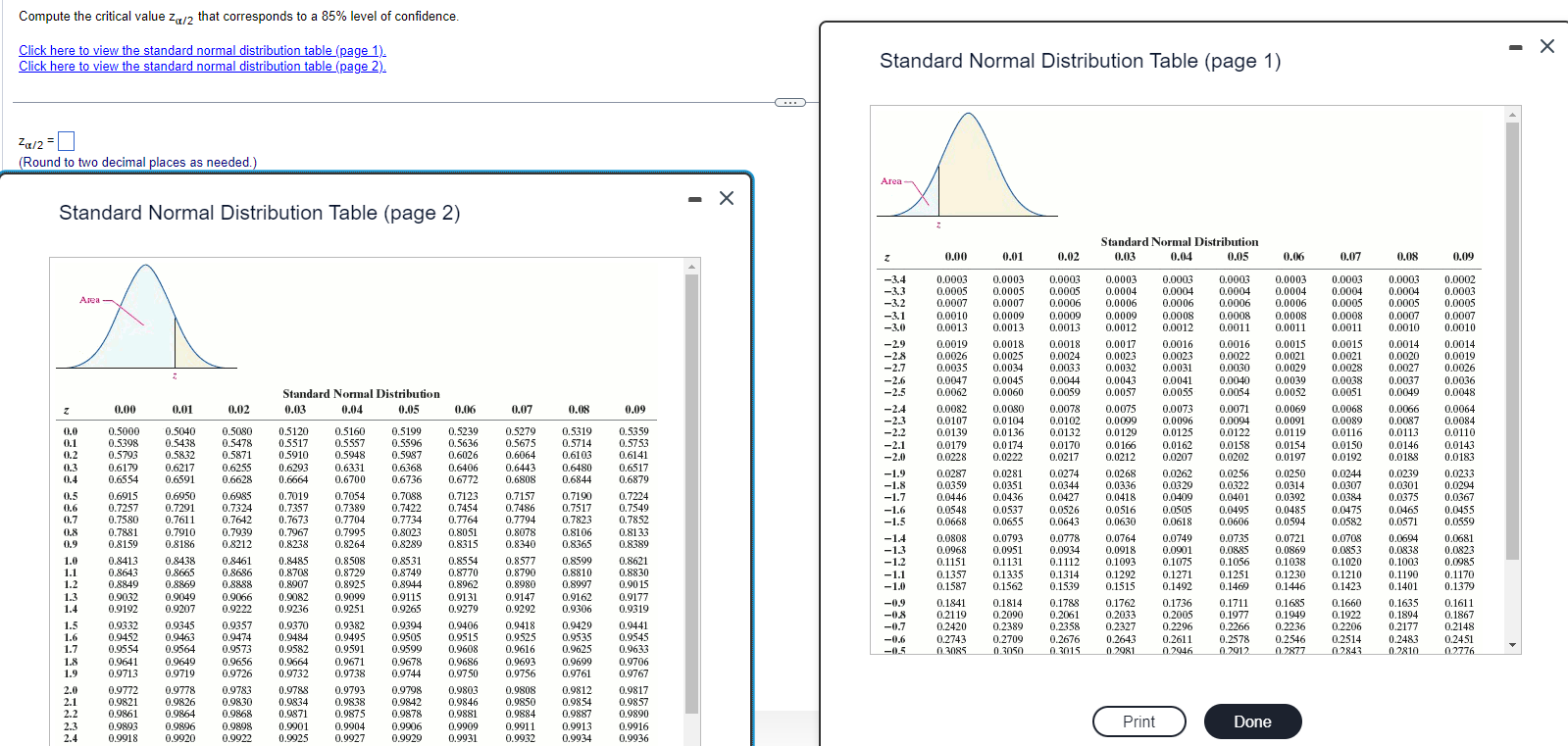Close the page 2 table dialog
1568x746 pixels.
727,198
